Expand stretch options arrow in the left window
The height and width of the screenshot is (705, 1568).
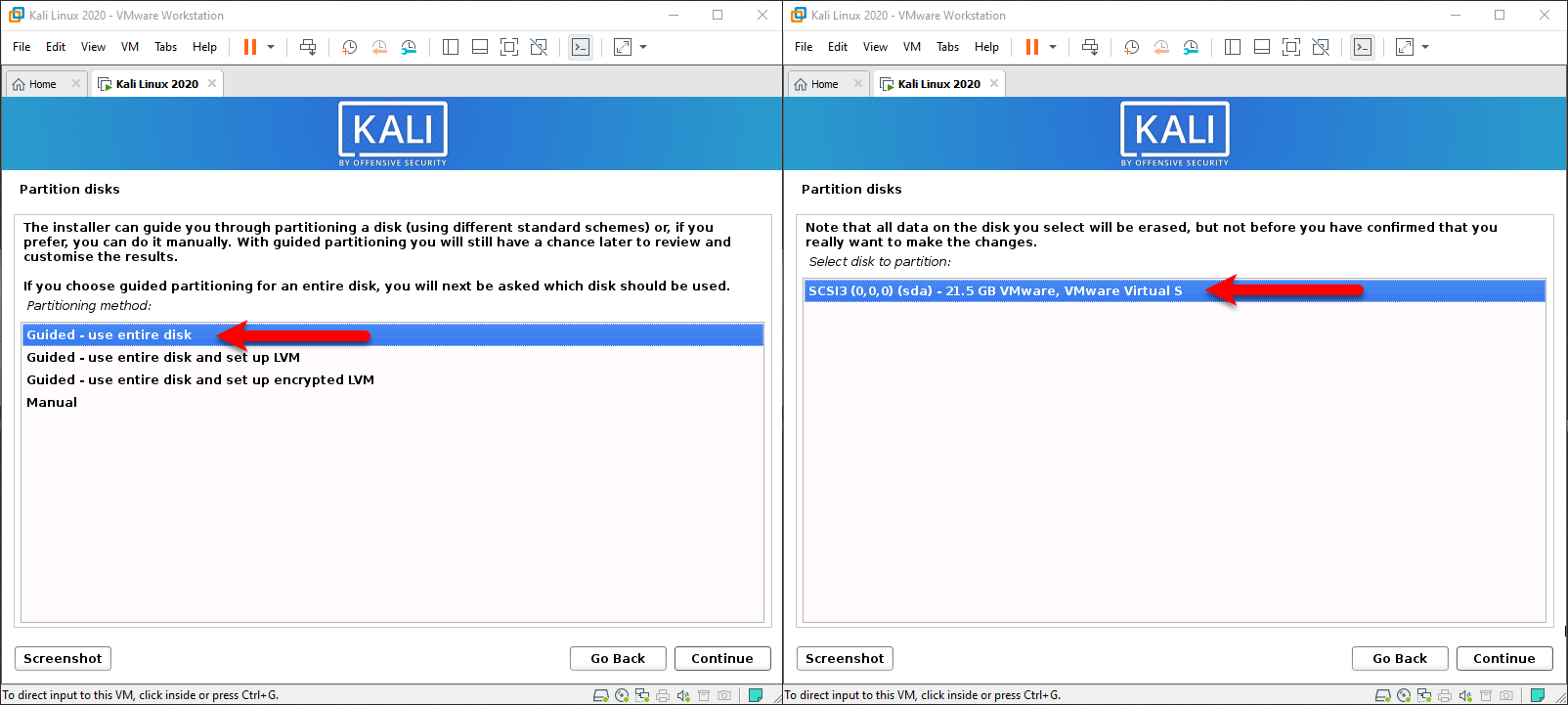coord(643,47)
